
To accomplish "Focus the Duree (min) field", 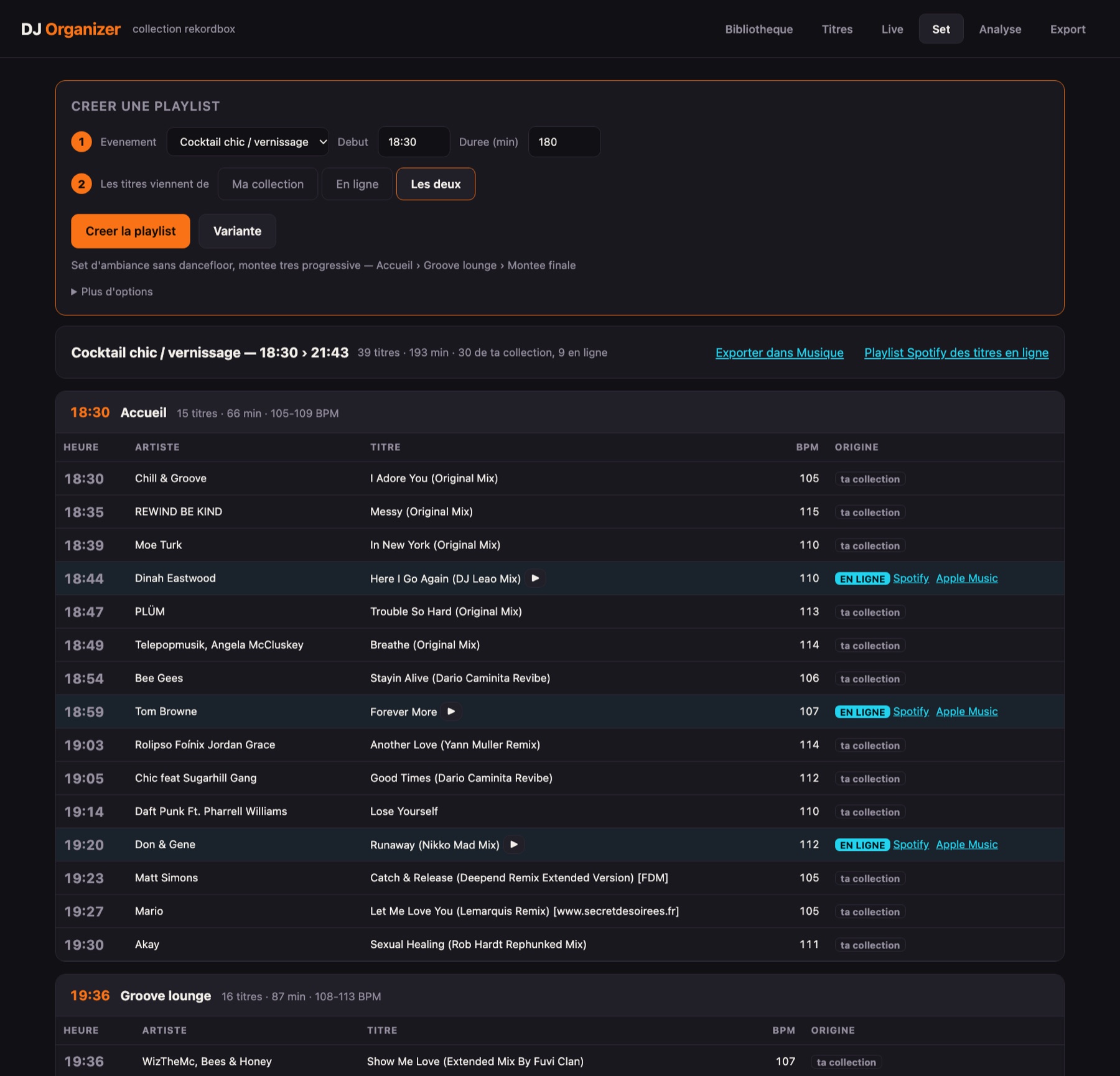I will pyautogui.click(x=564, y=142).
